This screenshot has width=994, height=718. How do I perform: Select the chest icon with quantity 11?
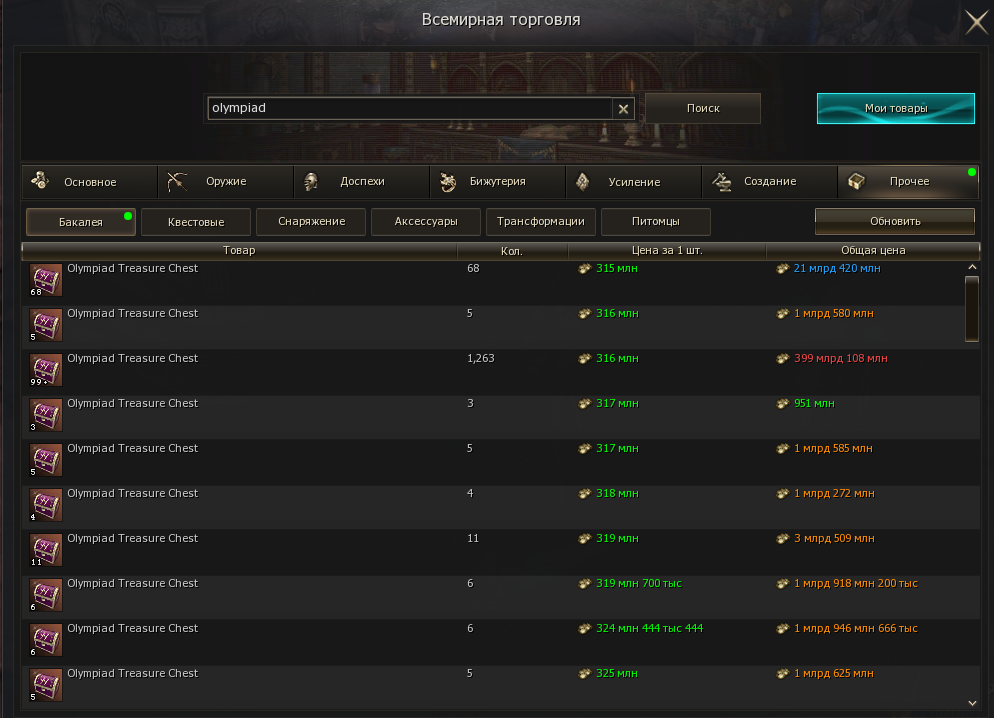[x=46, y=551]
